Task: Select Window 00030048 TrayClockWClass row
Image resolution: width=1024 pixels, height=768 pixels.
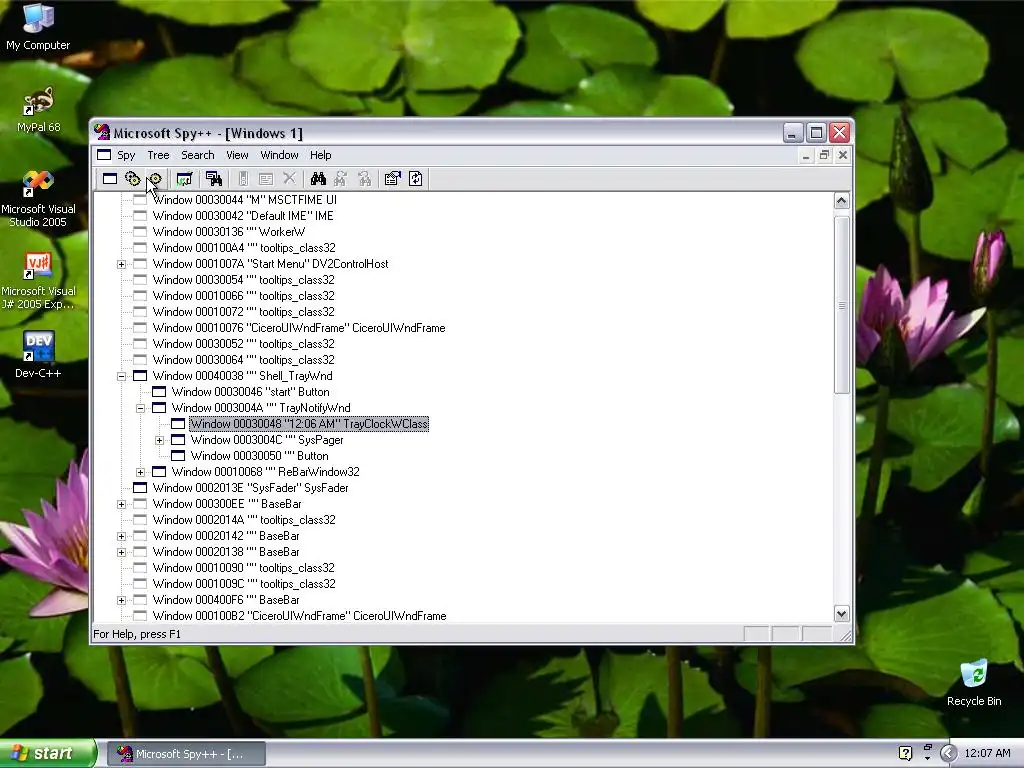Action: point(309,424)
